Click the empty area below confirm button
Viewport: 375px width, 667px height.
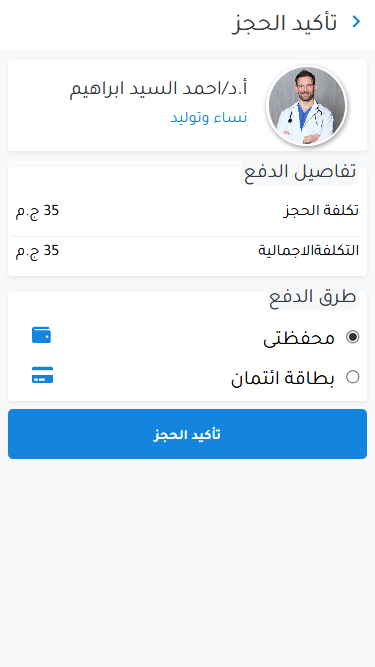188,562
